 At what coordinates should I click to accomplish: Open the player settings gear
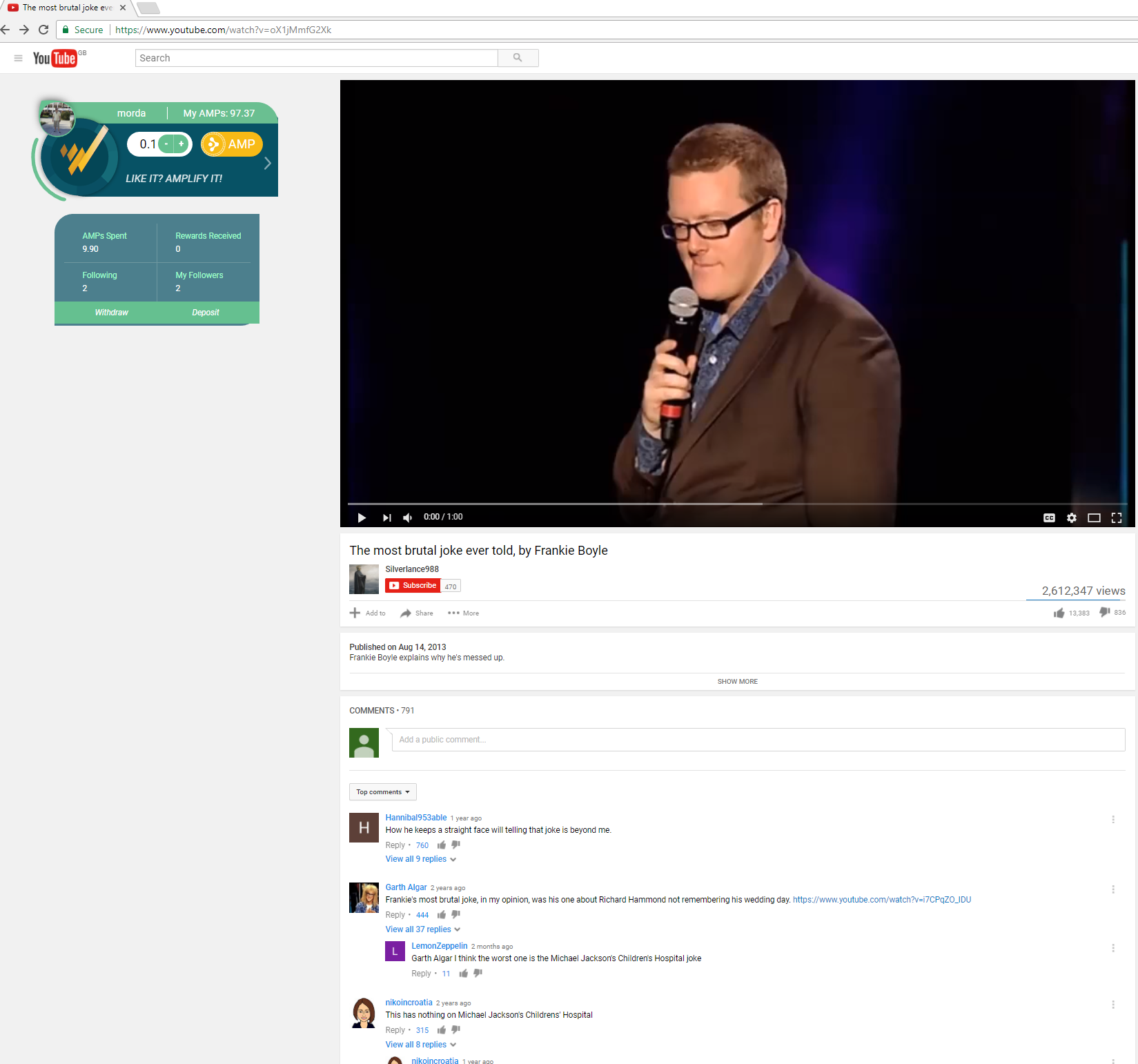tap(1072, 518)
